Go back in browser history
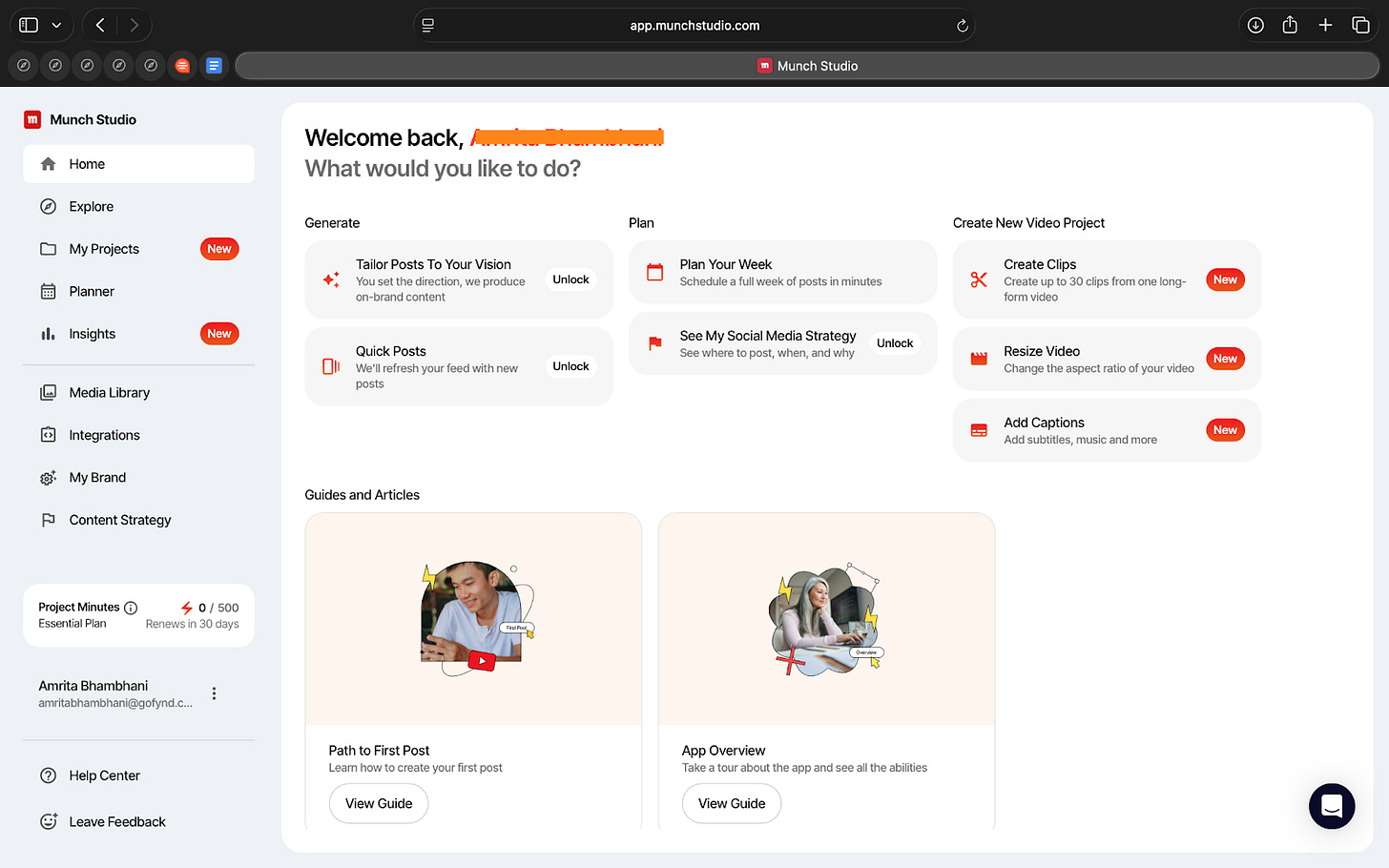 [x=100, y=26]
